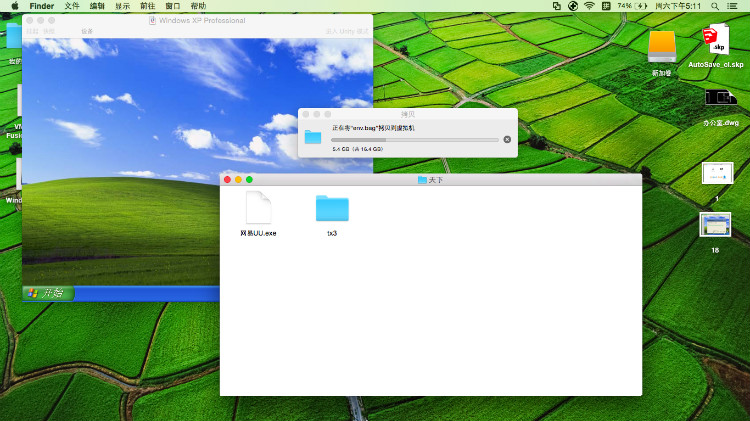Zoom the 天下 window with green button

[249, 179]
